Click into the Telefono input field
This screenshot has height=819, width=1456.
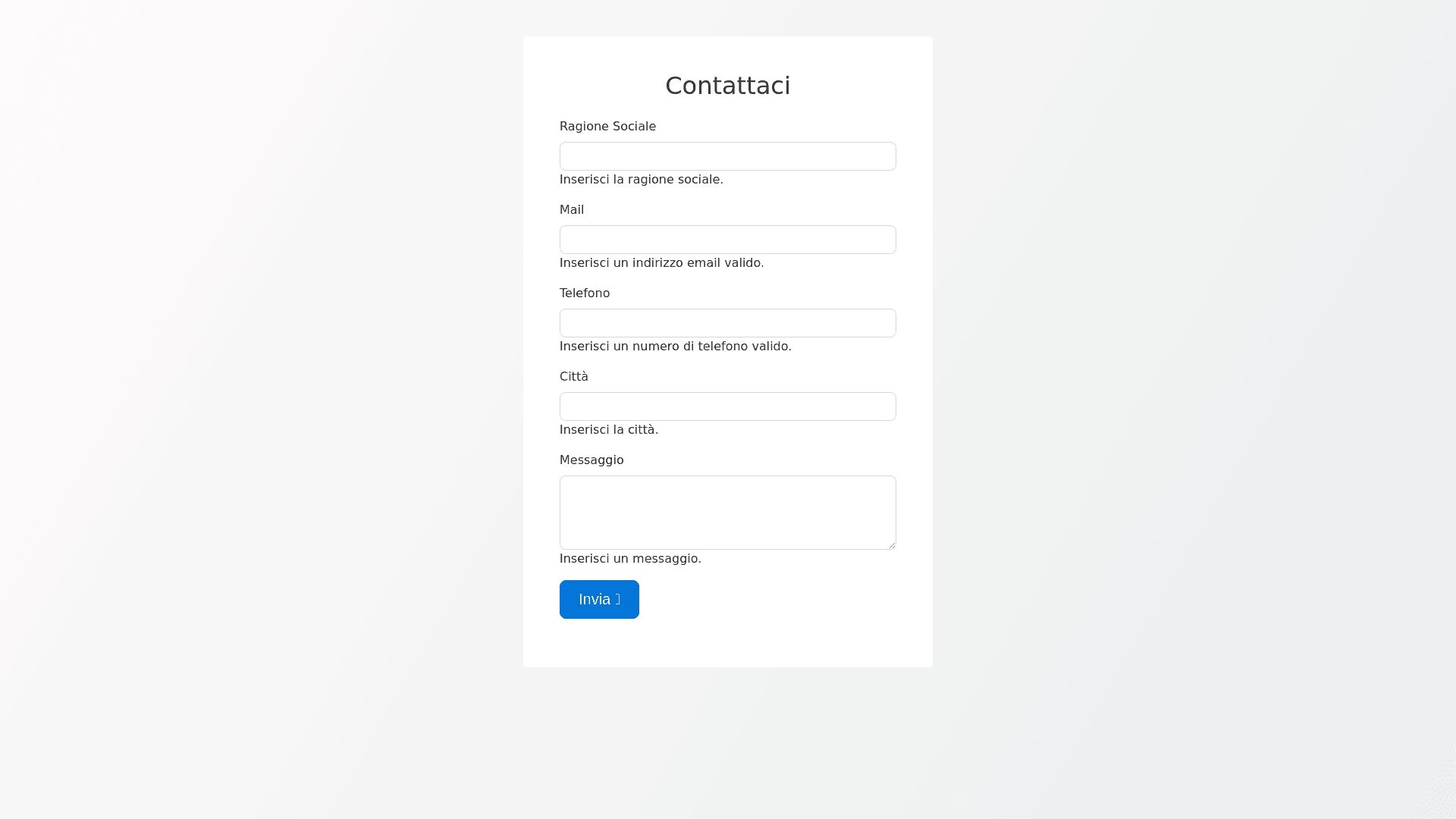tap(727, 323)
